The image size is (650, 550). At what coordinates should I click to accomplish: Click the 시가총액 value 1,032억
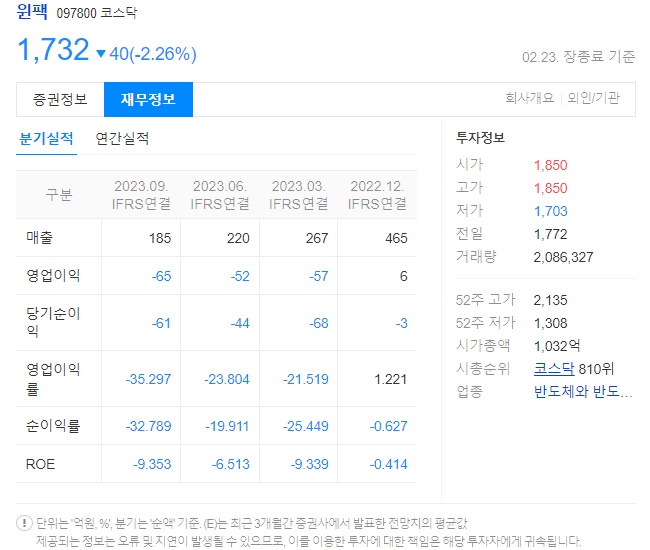(557, 346)
